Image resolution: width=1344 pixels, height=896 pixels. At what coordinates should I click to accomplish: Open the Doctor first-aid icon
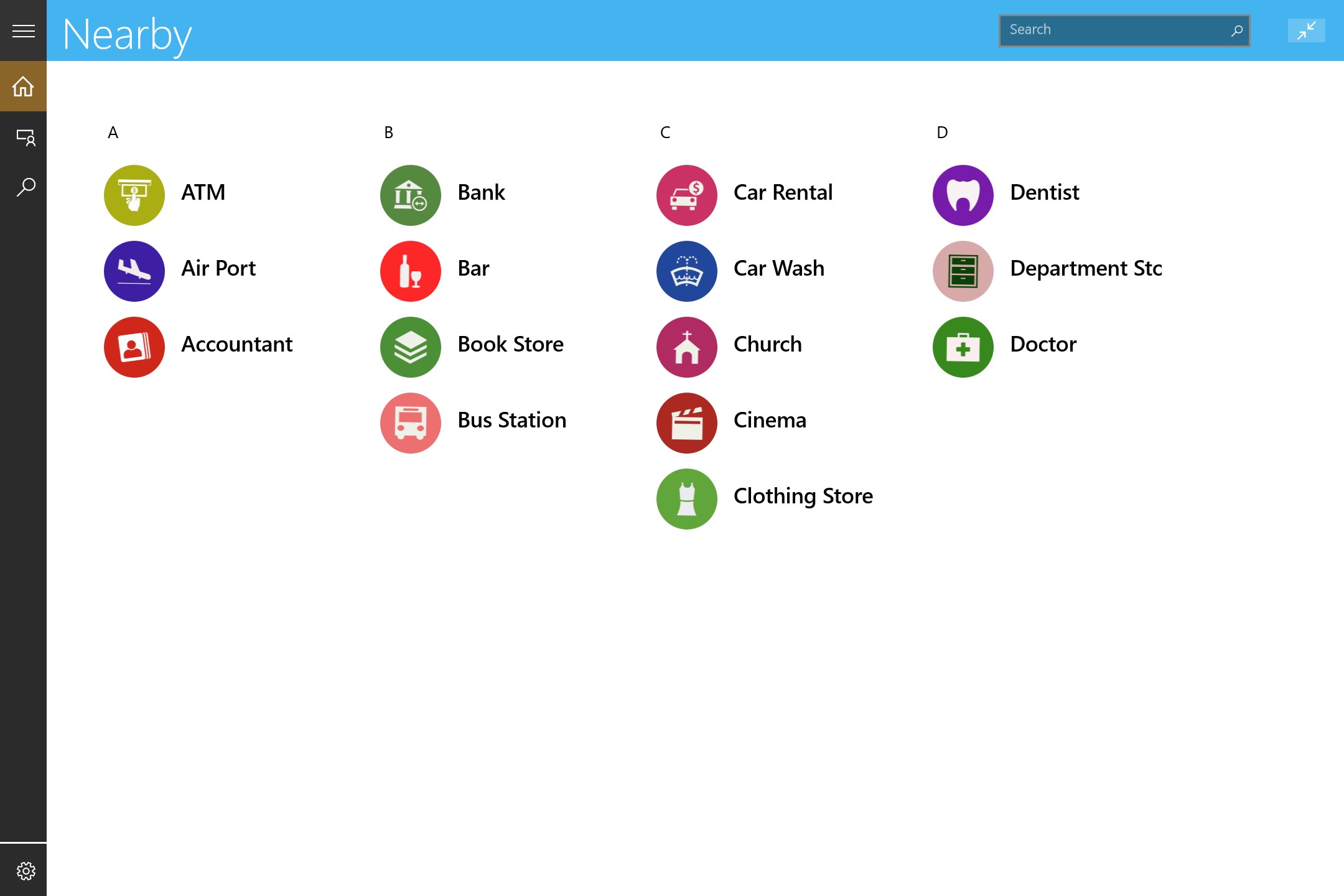pos(963,347)
